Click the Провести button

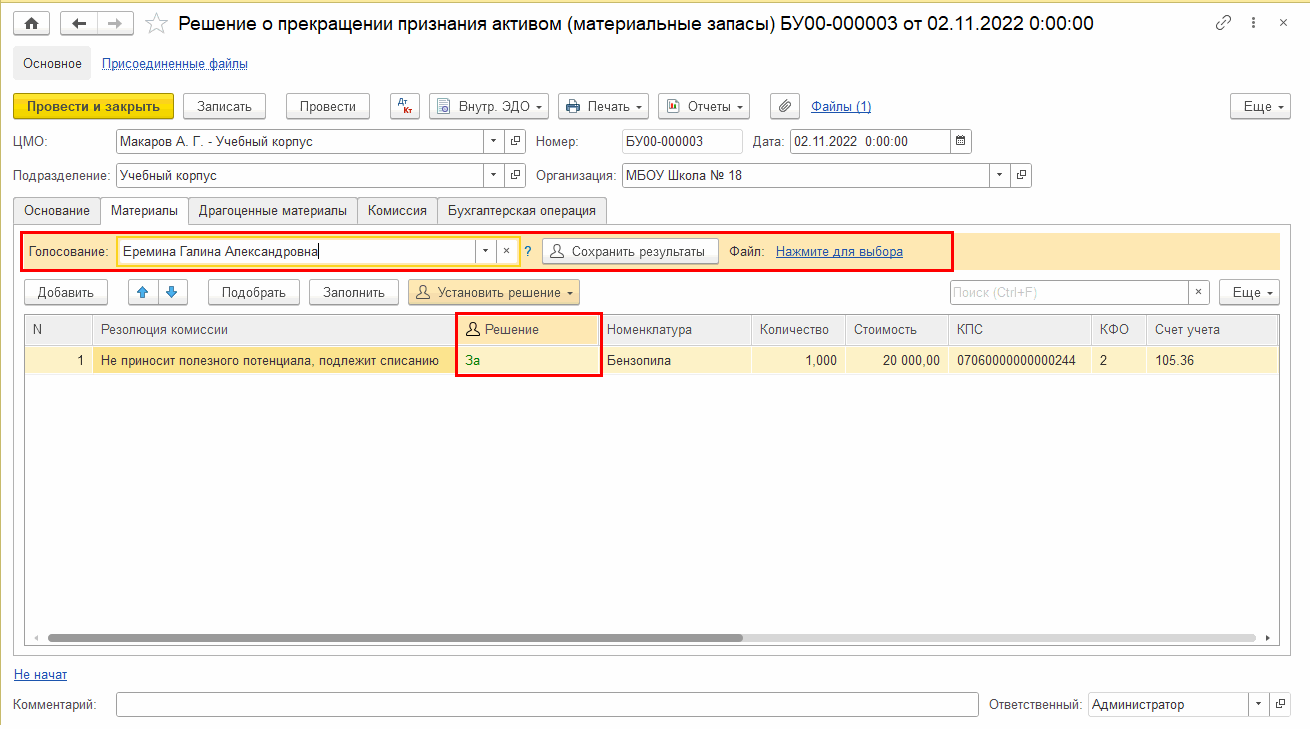(x=328, y=106)
